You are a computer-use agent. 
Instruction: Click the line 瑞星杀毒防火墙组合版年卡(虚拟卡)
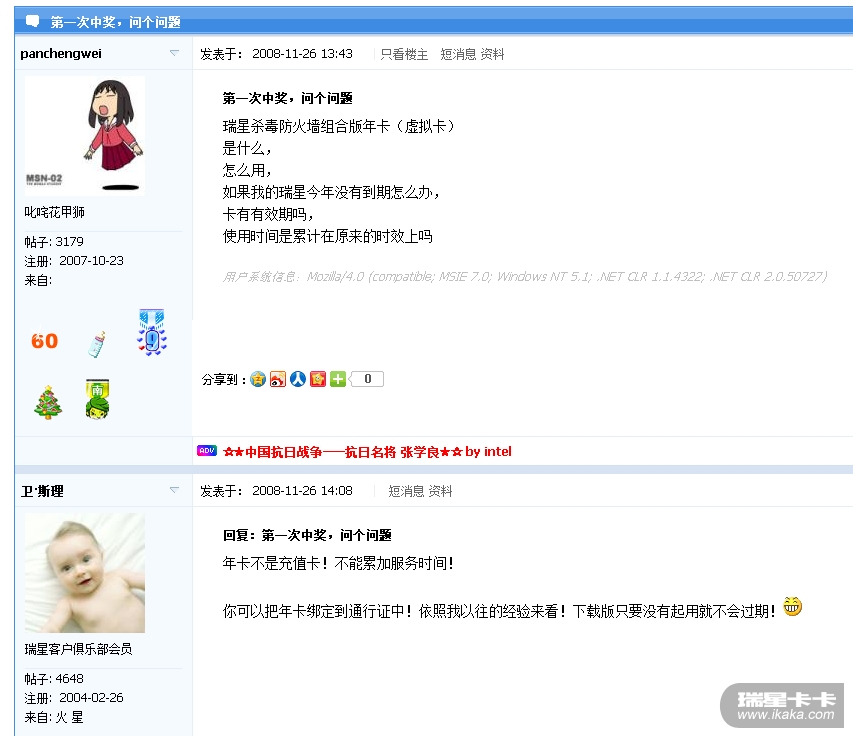pyautogui.click(x=338, y=126)
